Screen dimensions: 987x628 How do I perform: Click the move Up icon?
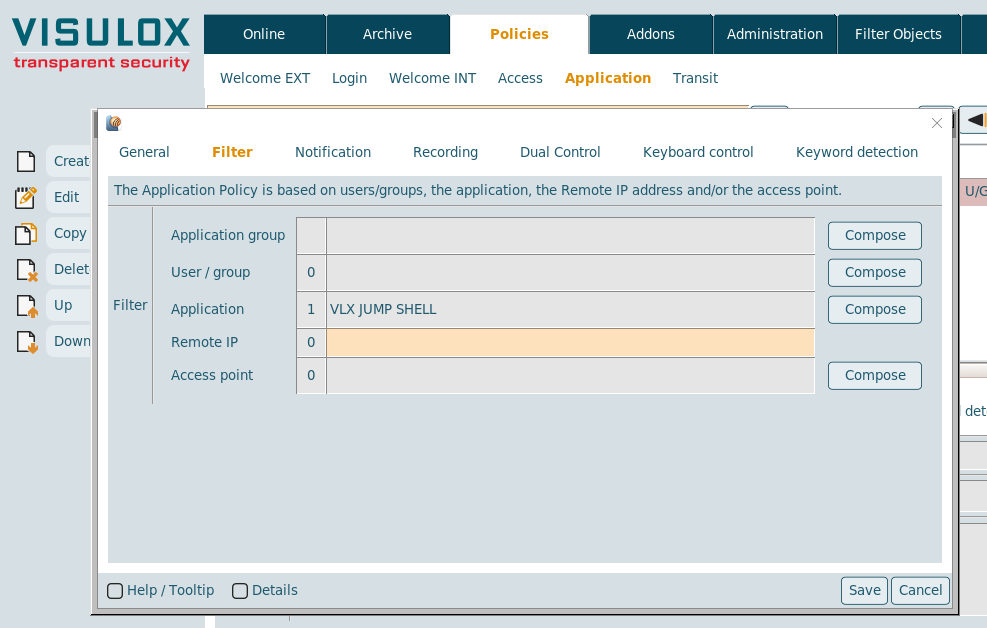[x=26, y=305]
